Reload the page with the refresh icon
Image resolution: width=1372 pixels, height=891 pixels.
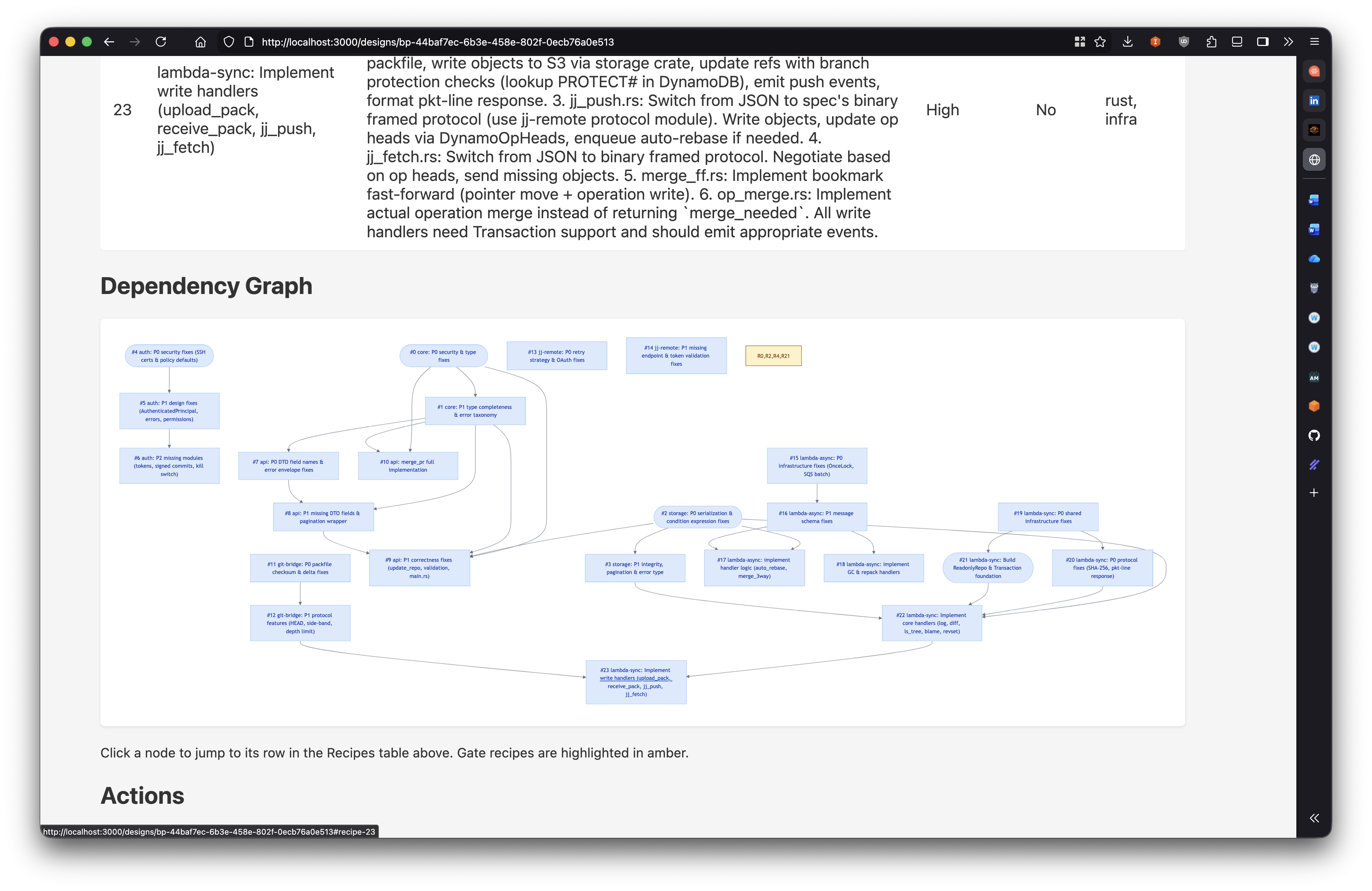click(x=161, y=42)
